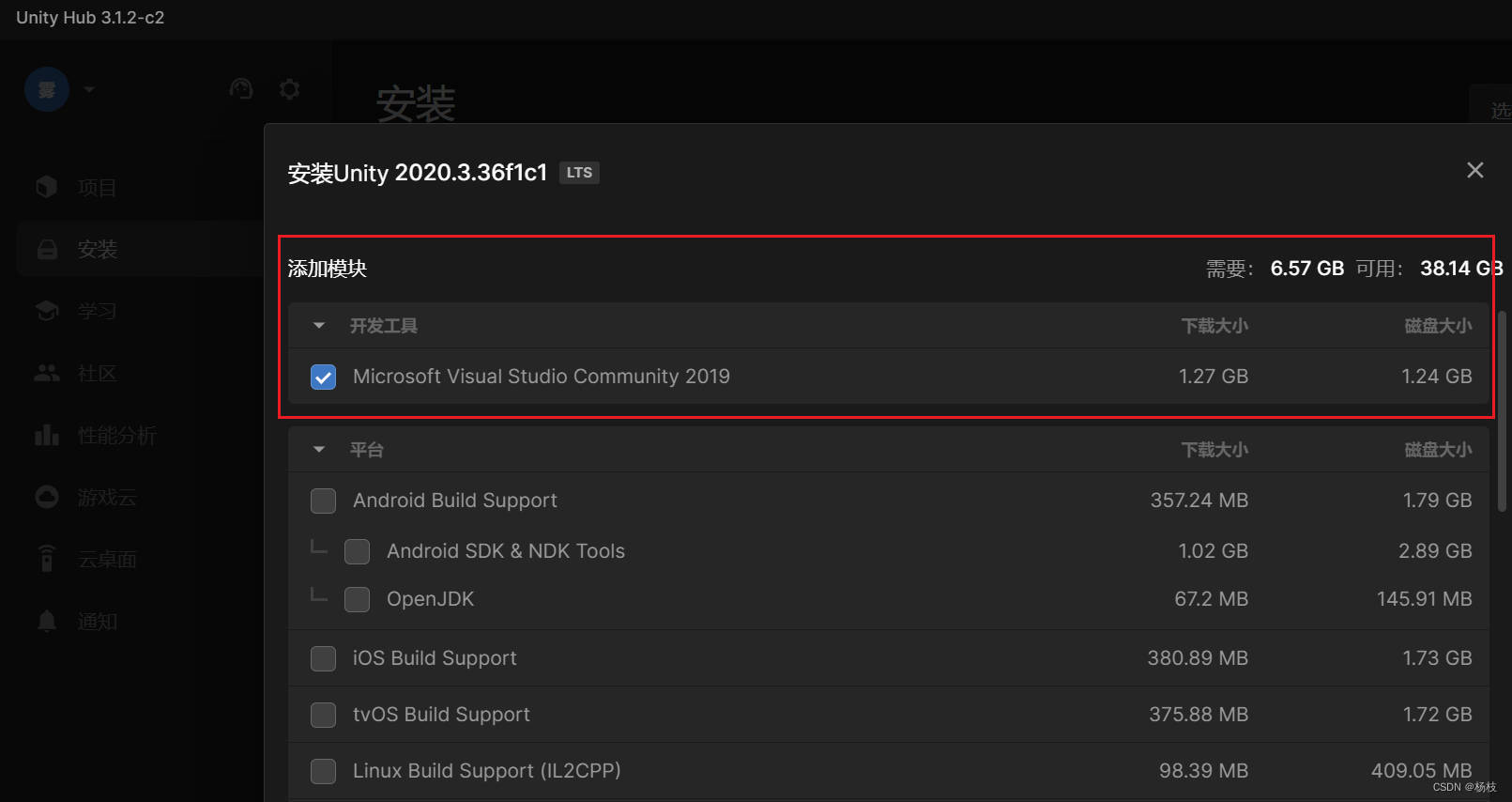Collapse the 开发工具 section

[319, 326]
